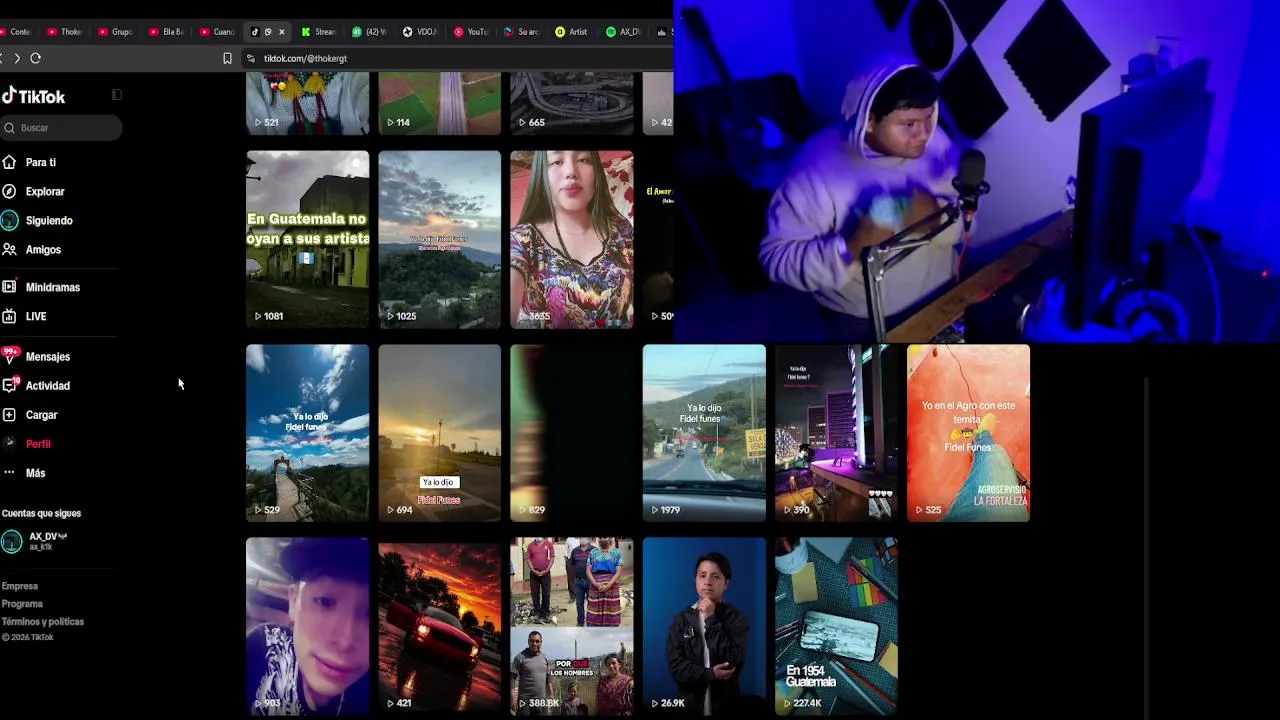Open video 'En Guatemala no oyan a sus artistas'

(308, 239)
